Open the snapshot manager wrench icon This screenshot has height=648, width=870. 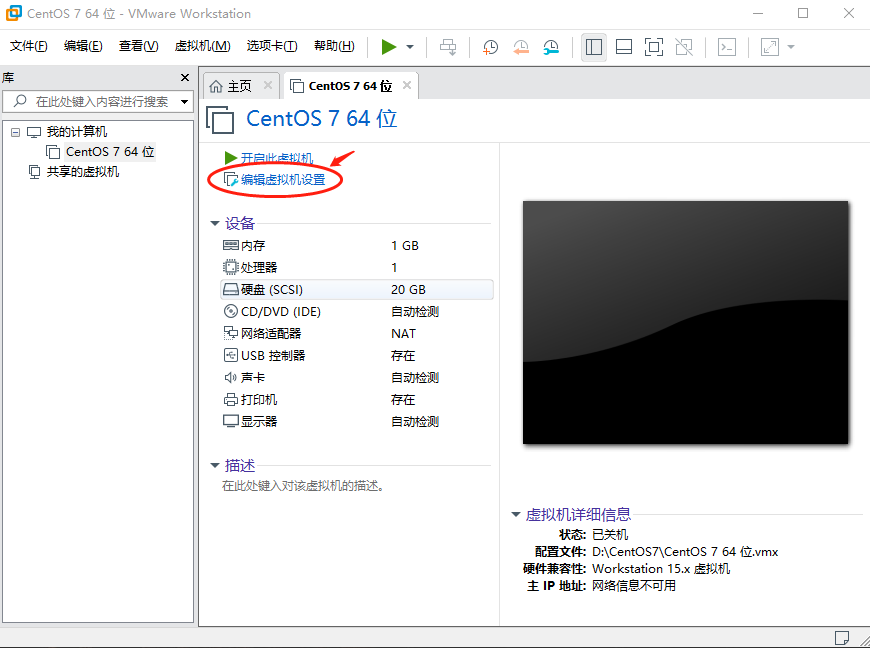click(x=551, y=47)
